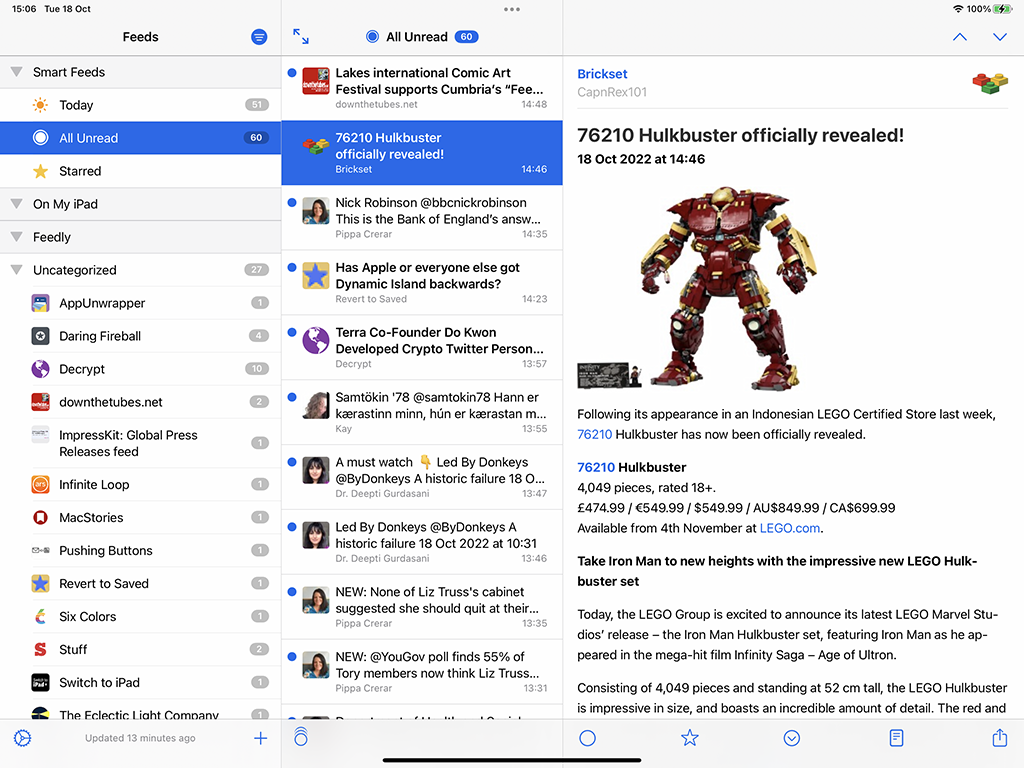
Task: Open settings icon in feeds toolbar
Action: coord(23,738)
